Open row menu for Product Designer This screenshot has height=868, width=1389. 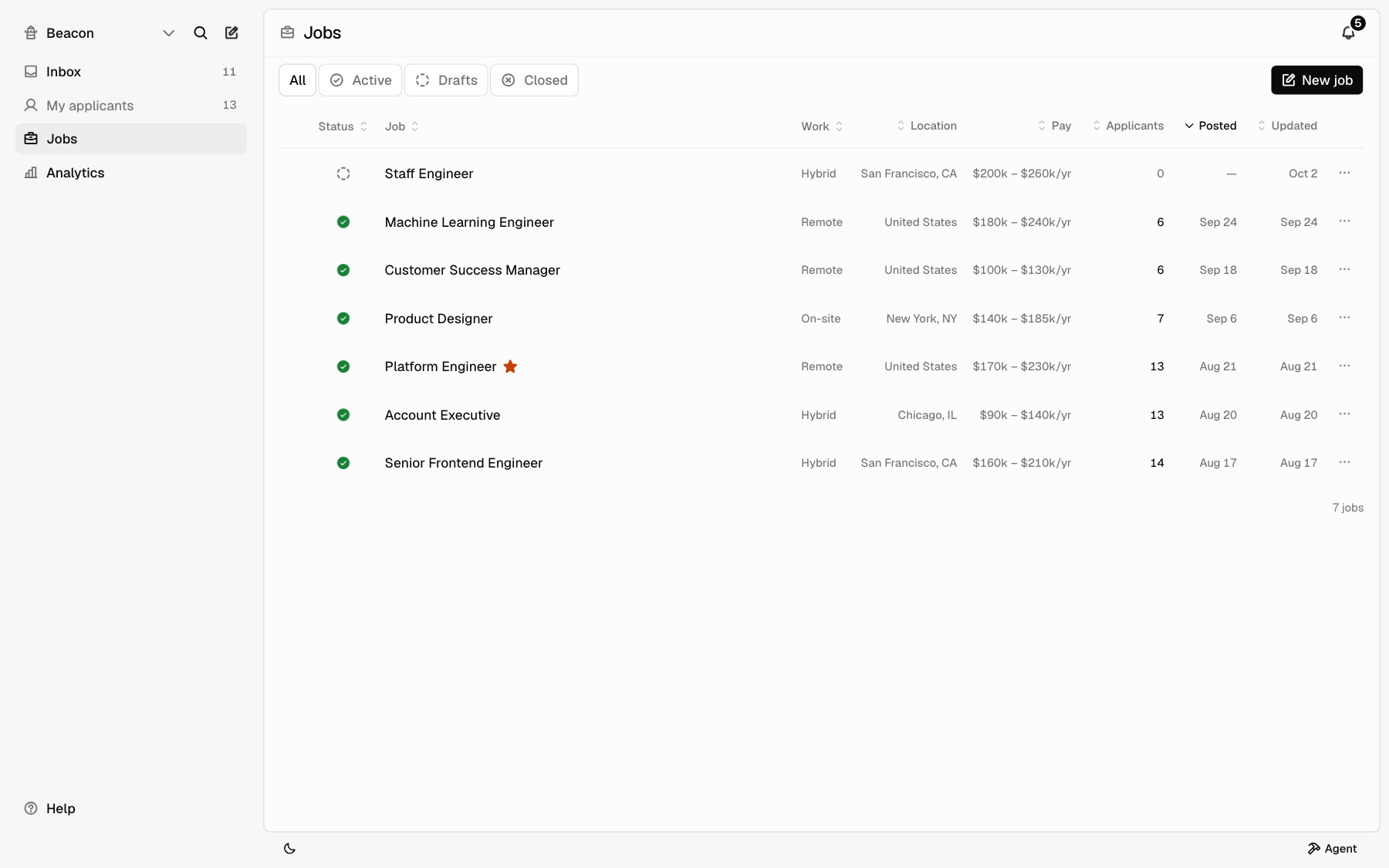pyautogui.click(x=1344, y=318)
